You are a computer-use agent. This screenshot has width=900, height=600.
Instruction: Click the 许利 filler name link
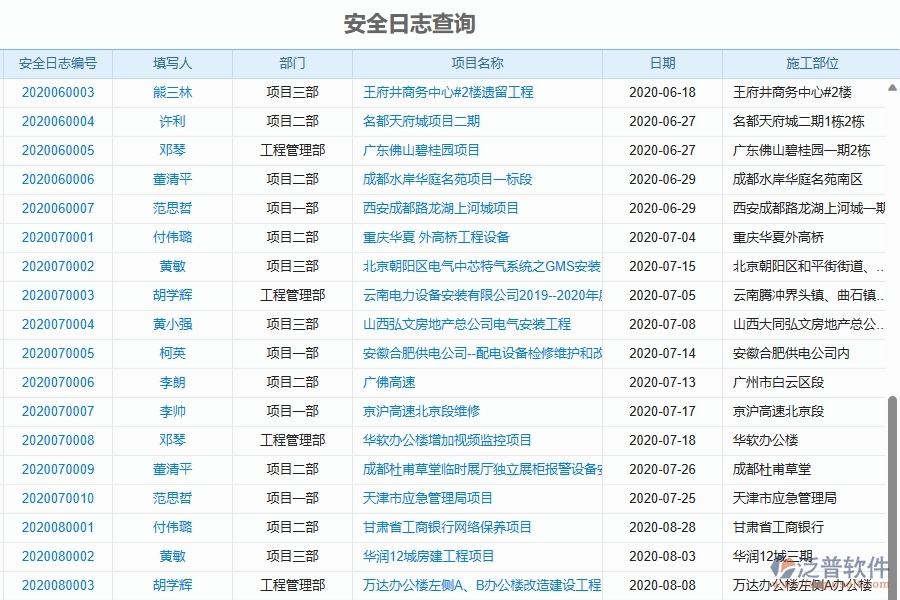click(x=172, y=121)
